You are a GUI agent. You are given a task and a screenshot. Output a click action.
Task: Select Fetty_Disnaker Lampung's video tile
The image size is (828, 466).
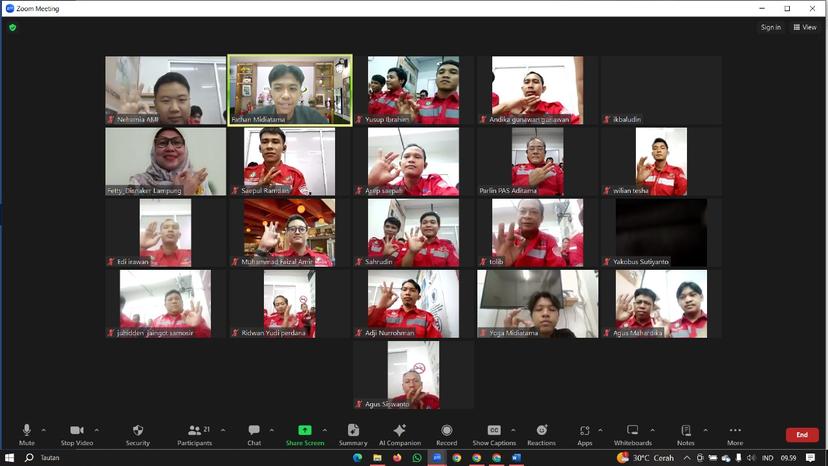[165, 162]
